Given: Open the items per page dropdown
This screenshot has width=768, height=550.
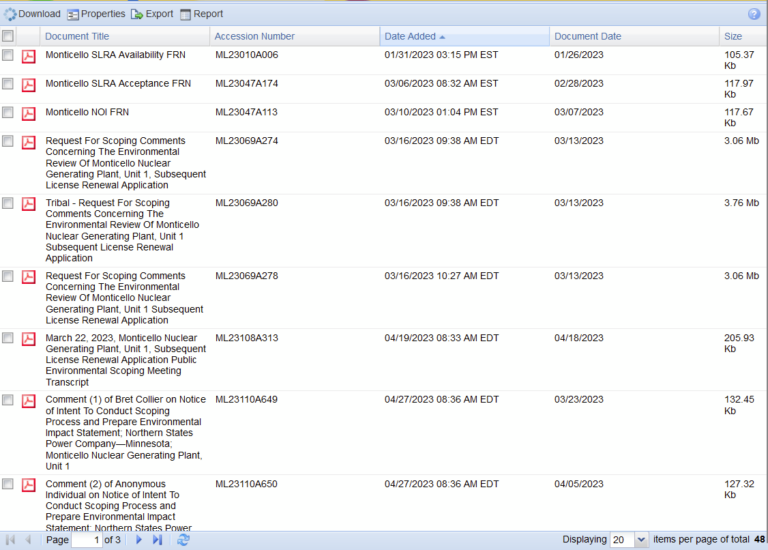Looking at the screenshot, I should coord(641,540).
